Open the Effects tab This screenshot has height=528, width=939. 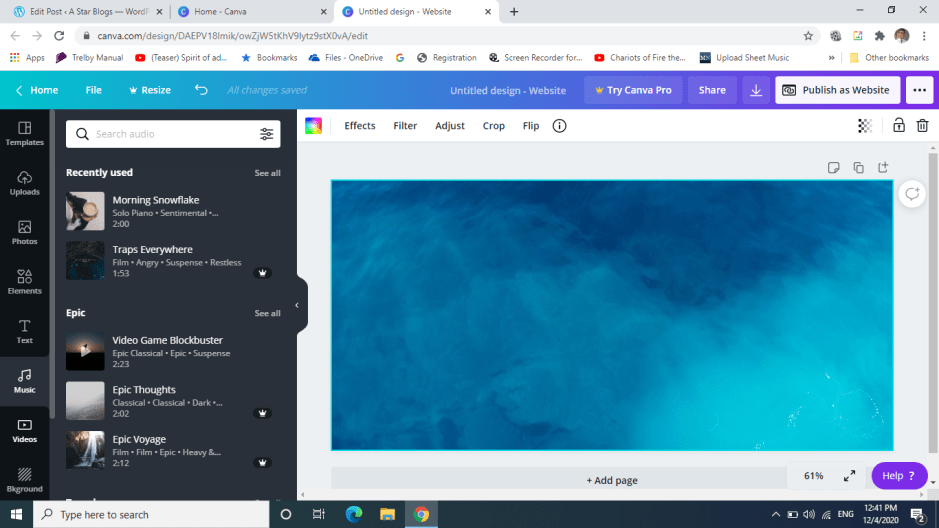click(x=360, y=126)
